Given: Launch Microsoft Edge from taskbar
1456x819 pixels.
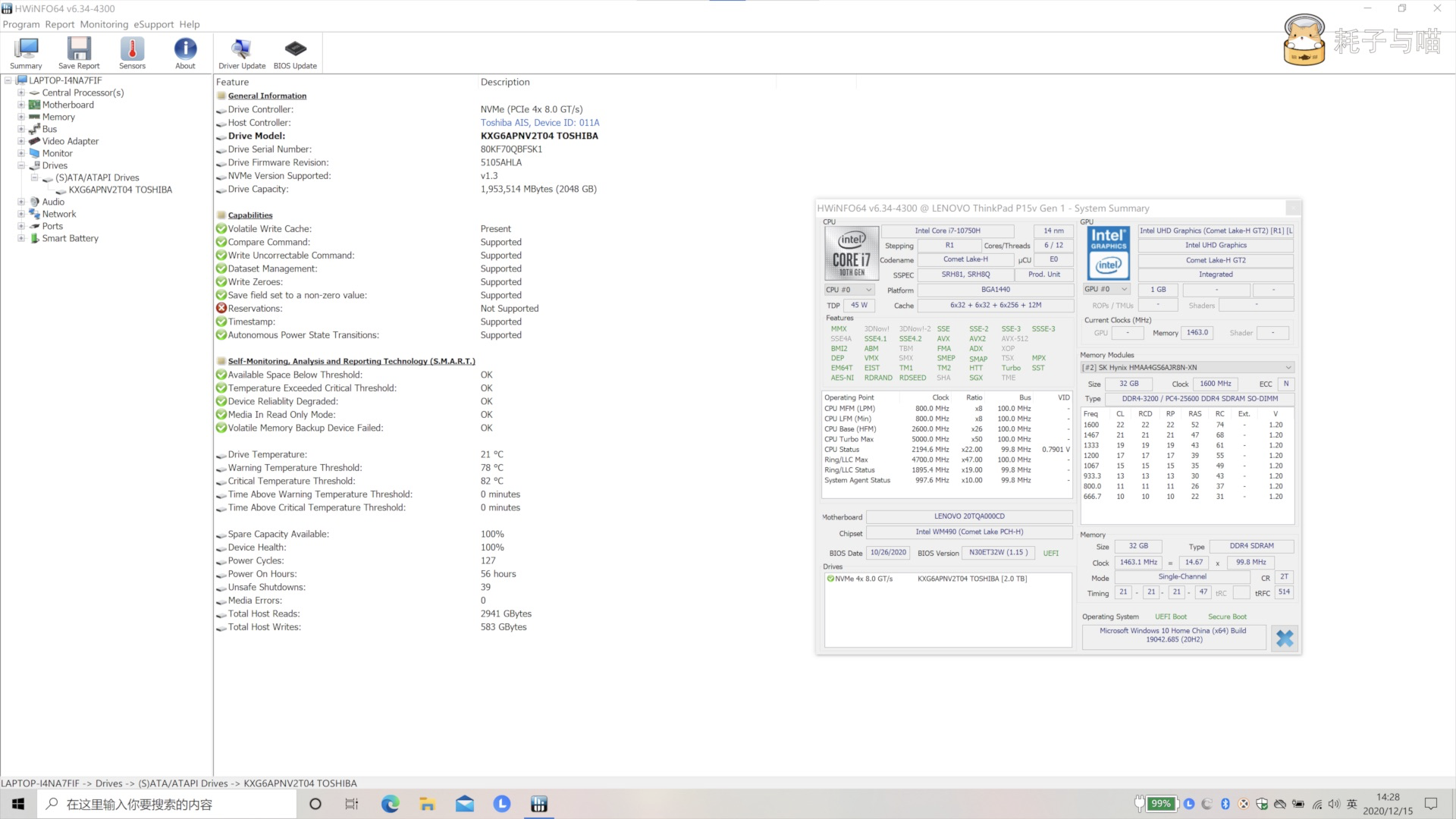Looking at the screenshot, I should pyautogui.click(x=390, y=804).
